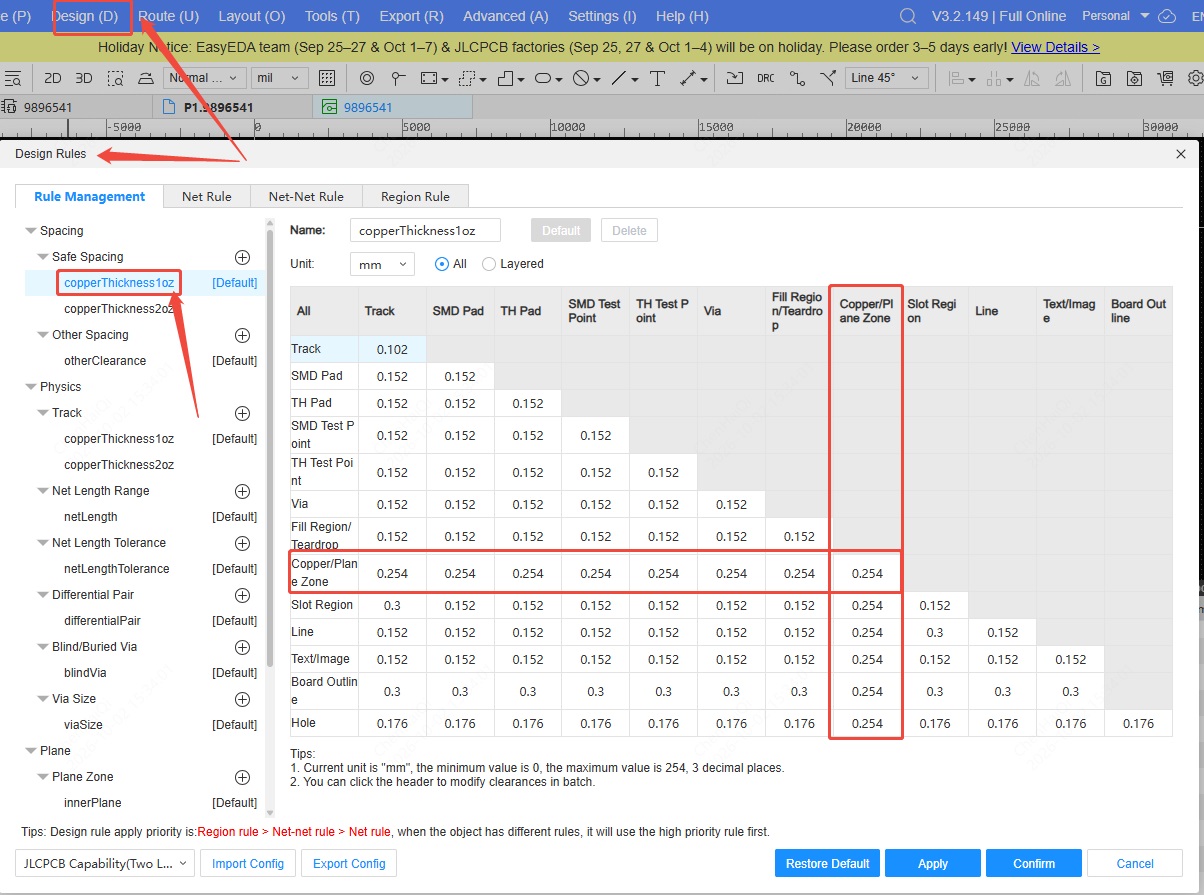Image resolution: width=1204 pixels, height=895 pixels.
Task: Click the grid settings icon
Action: coord(327,78)
